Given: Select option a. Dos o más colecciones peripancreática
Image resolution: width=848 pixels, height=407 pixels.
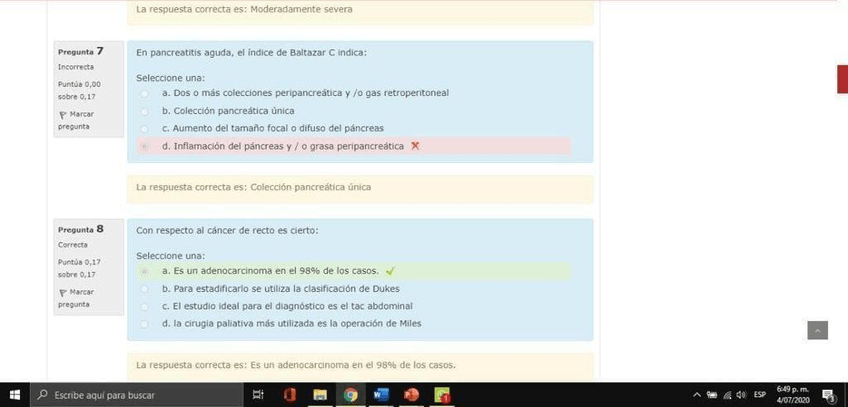Looking at the screenshot, I should (x=144, y=94).
